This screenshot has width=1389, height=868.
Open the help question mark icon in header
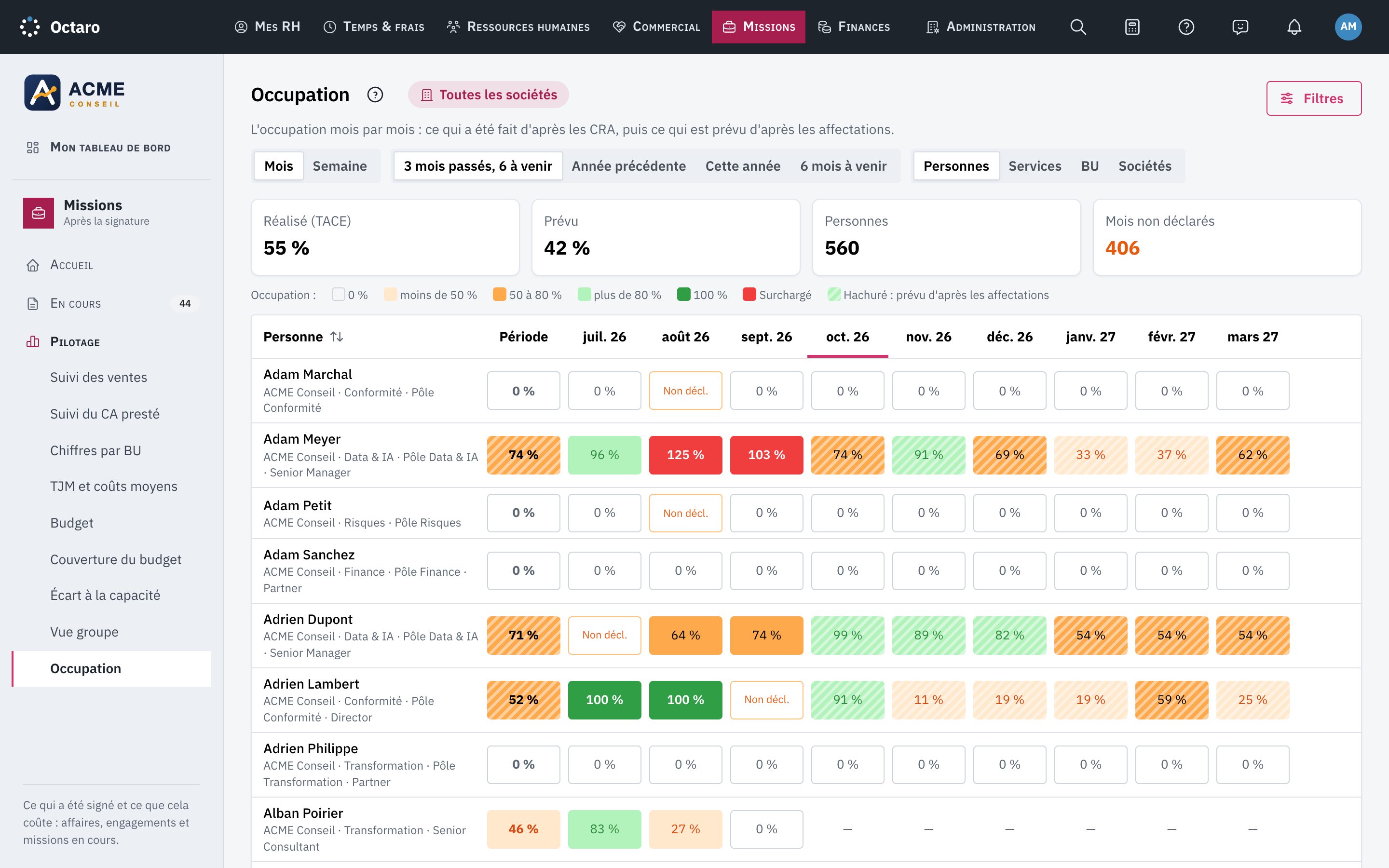(x=1186, y=27)
